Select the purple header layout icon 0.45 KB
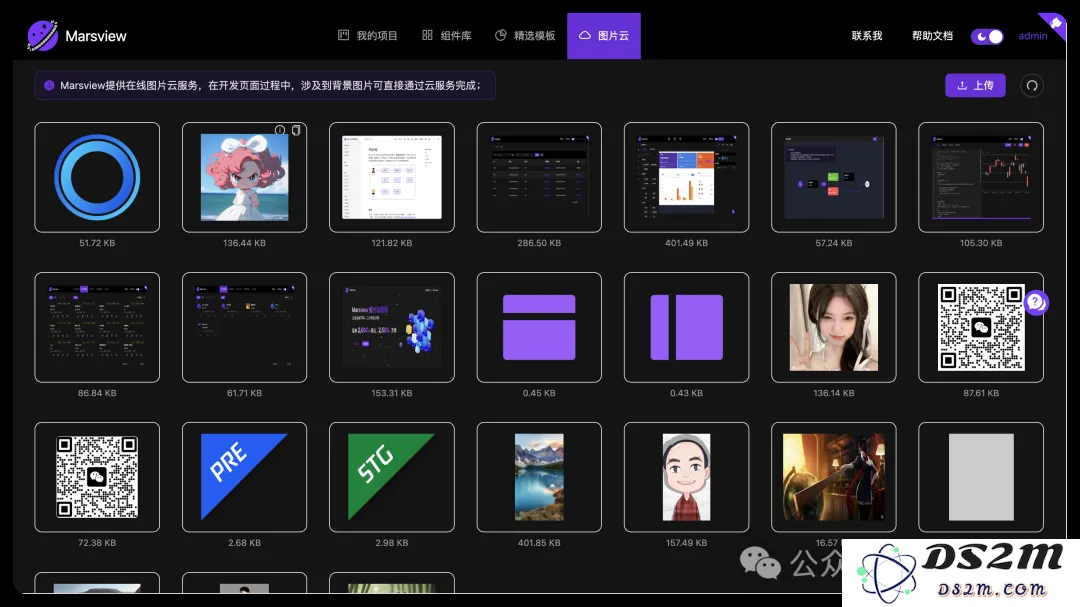Screen dimensions: 1080x607 (x=539, y=327)
